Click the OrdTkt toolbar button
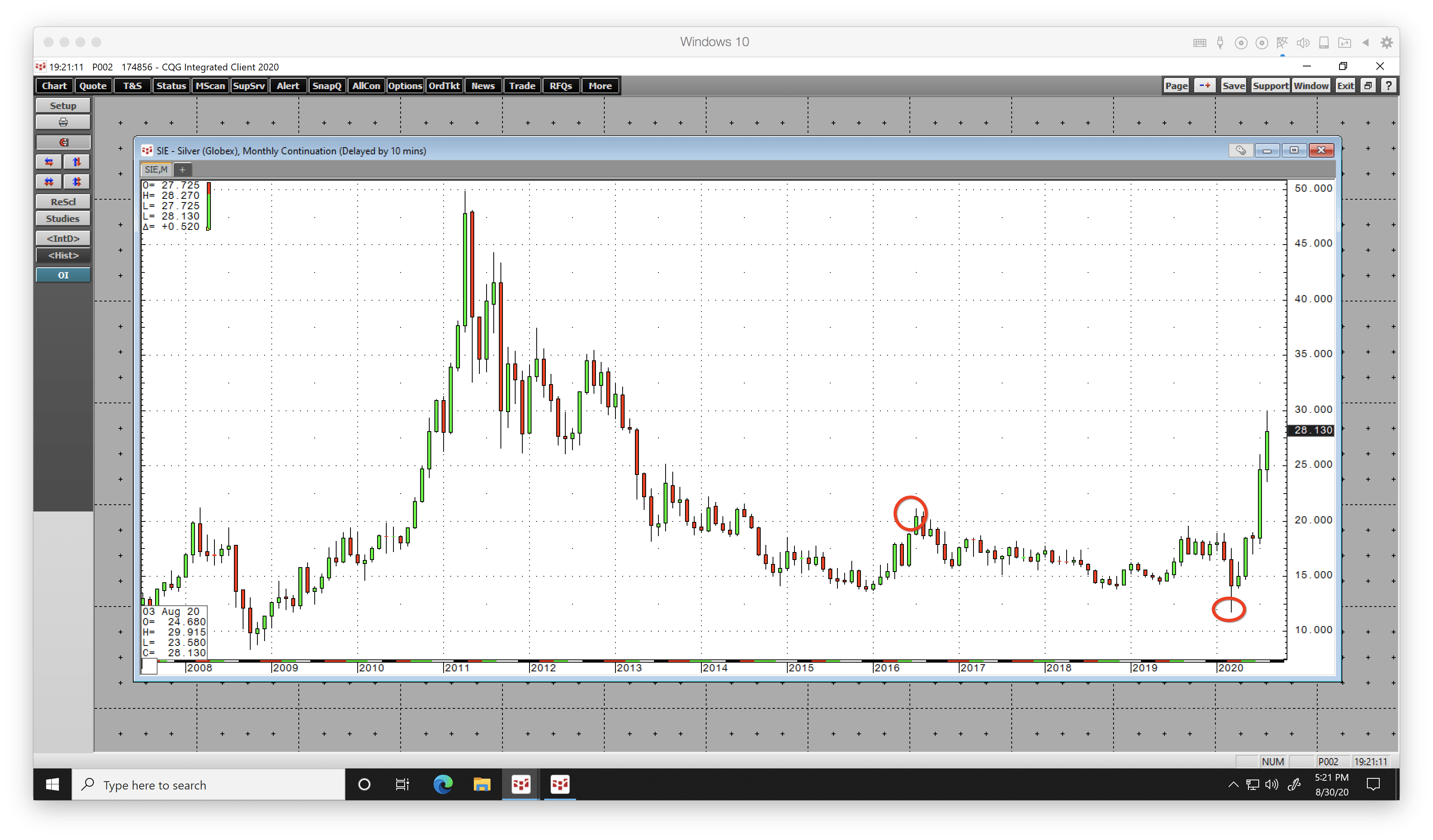 click(x=444, y=86)
